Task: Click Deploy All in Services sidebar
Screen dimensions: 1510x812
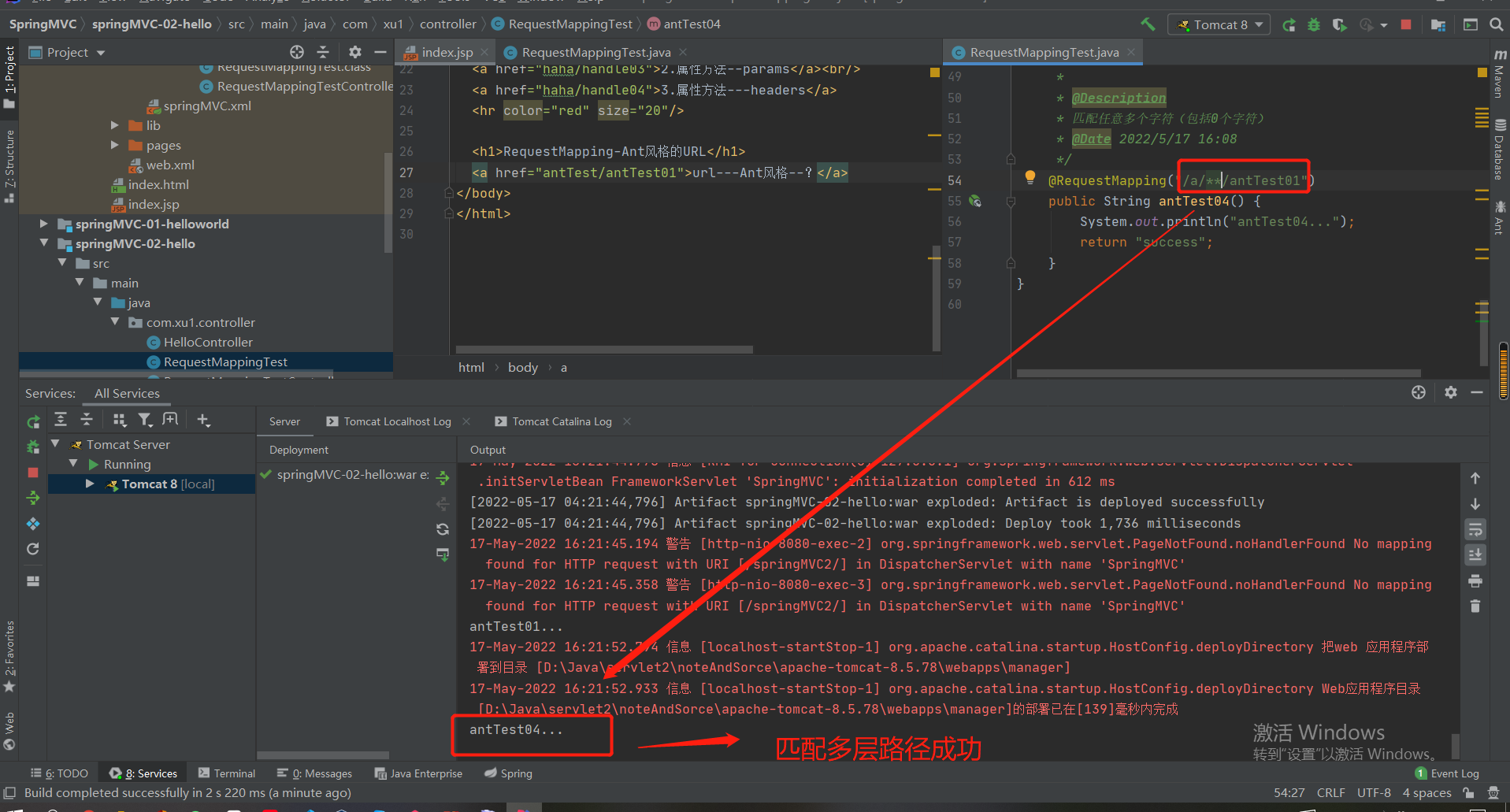Action: 33,498
